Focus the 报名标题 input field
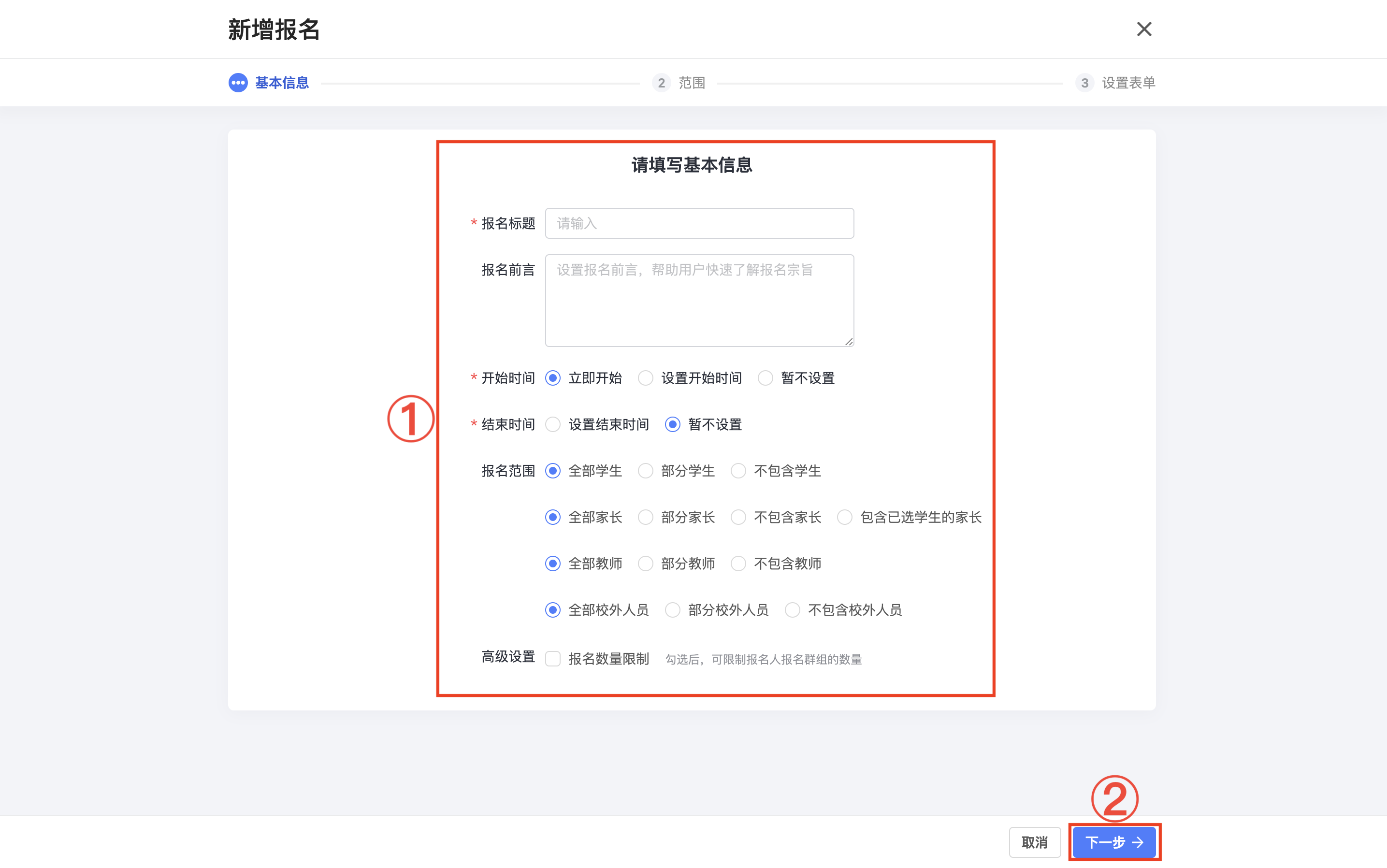 (699, 223)
